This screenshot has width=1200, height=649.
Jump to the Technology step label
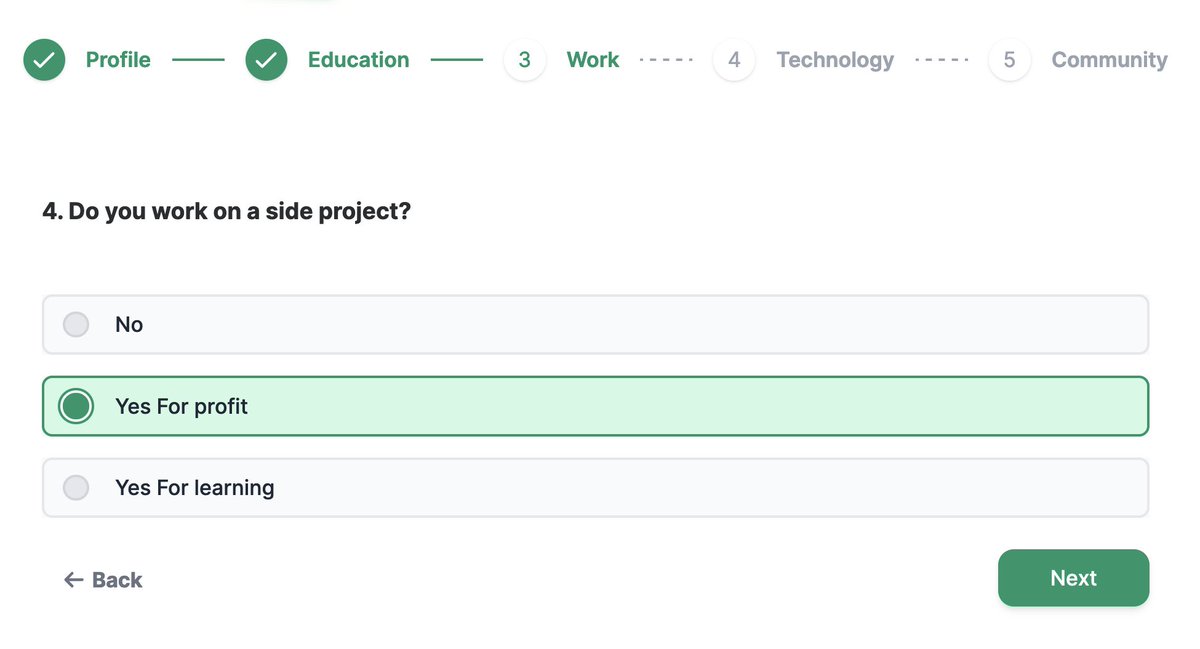[x=835, y=60]
